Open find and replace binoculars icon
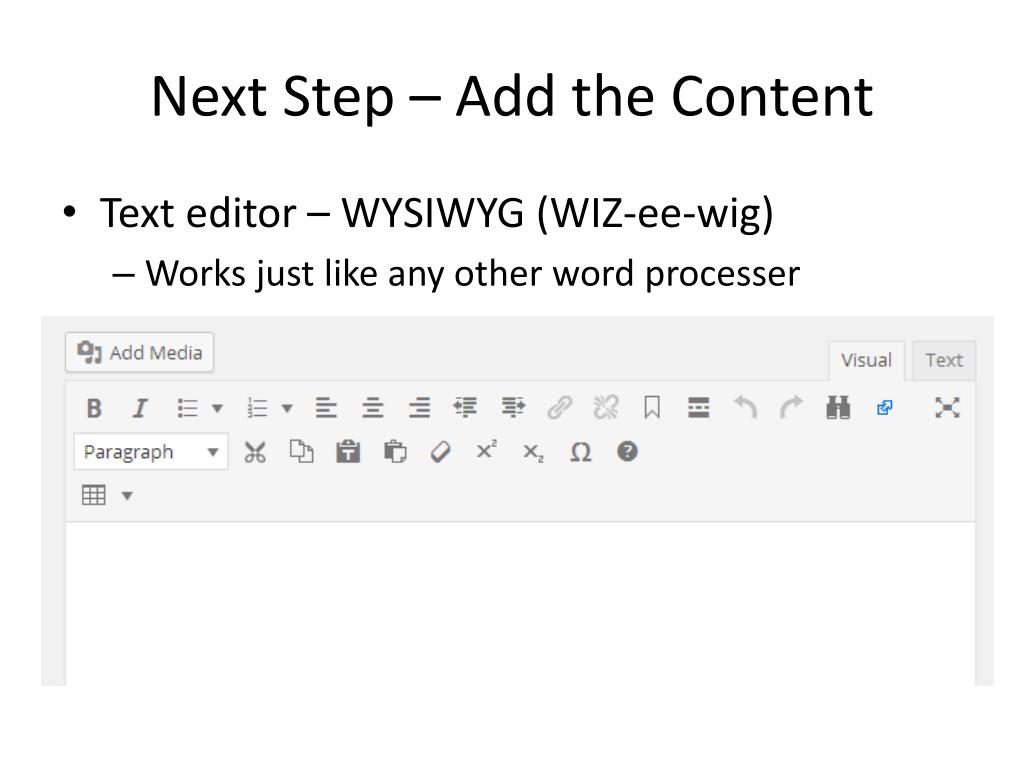The width and height of the screenshot is (1024, 768). coord(838,408)
